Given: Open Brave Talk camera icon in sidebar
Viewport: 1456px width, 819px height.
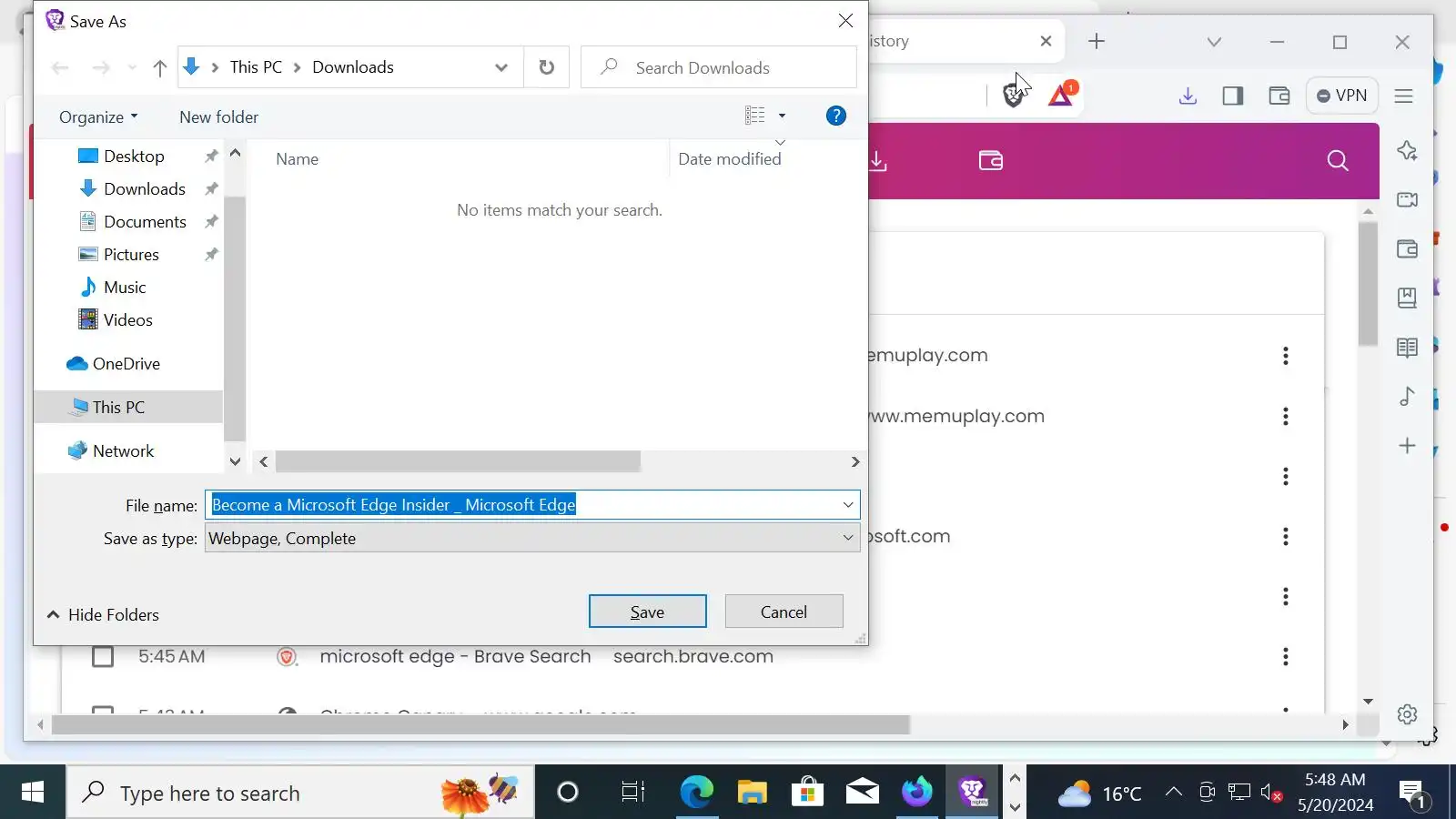Looking at the screenshot, I should tap(1408, 199).
